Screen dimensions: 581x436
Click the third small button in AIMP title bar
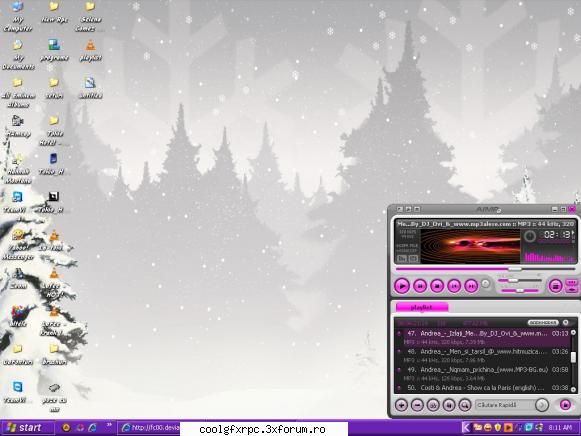417,209
